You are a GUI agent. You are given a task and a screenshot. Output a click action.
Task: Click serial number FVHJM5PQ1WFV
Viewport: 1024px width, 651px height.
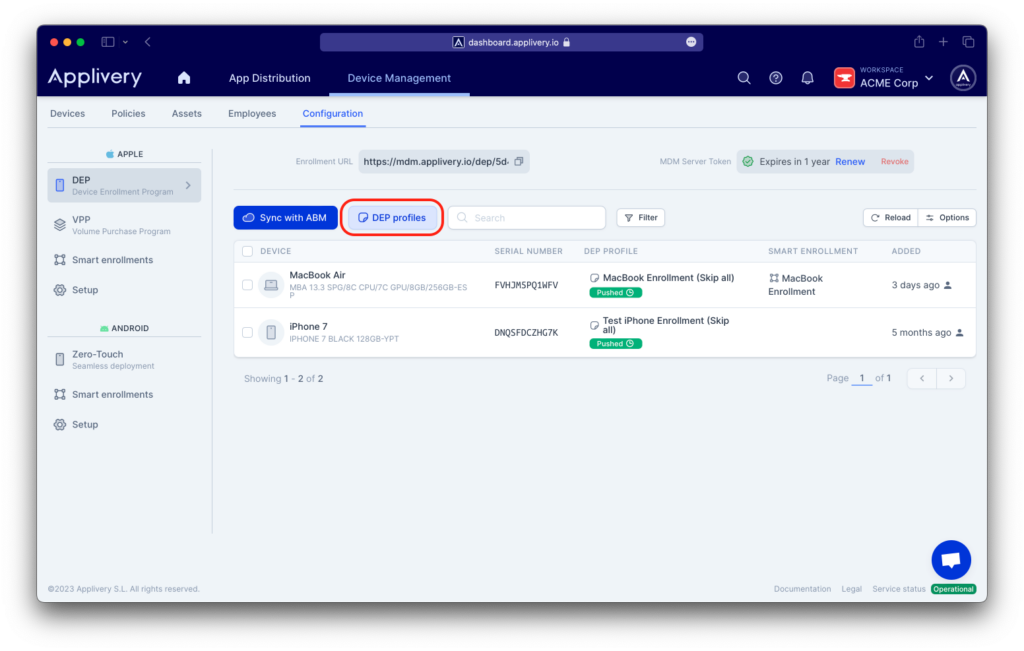(x=526, y=285)
